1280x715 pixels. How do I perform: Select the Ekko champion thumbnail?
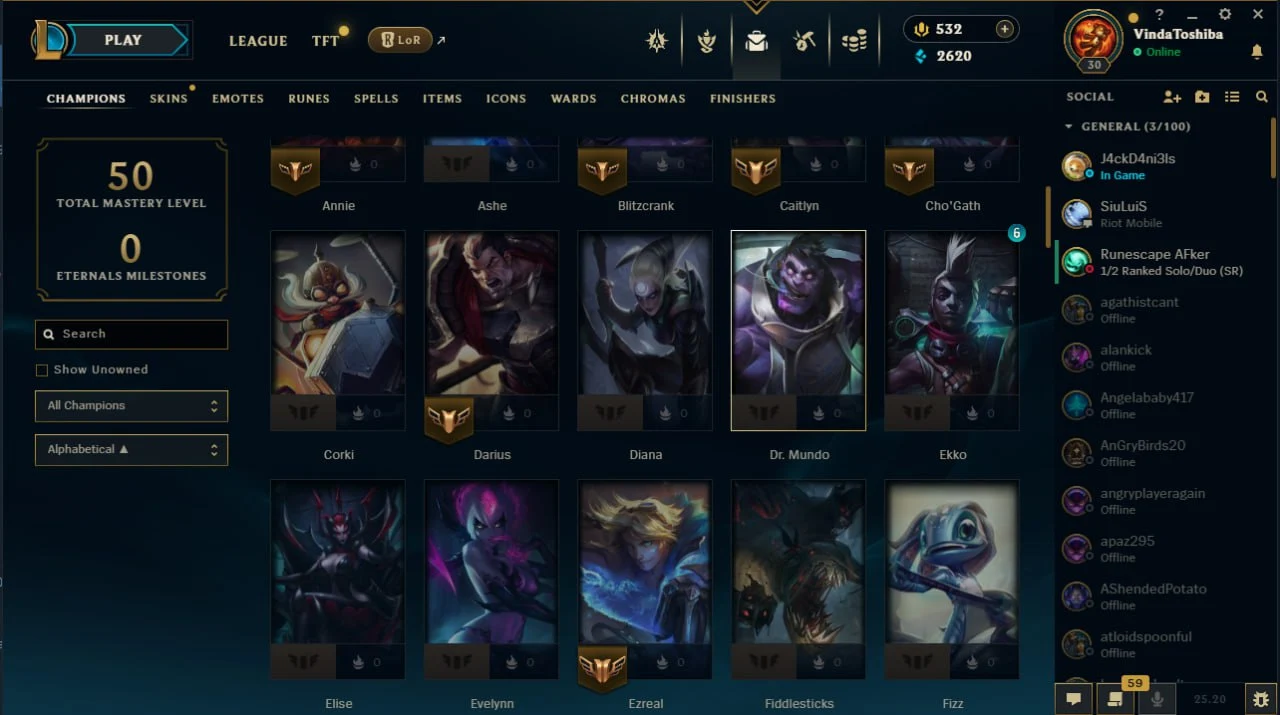point(952,330)
